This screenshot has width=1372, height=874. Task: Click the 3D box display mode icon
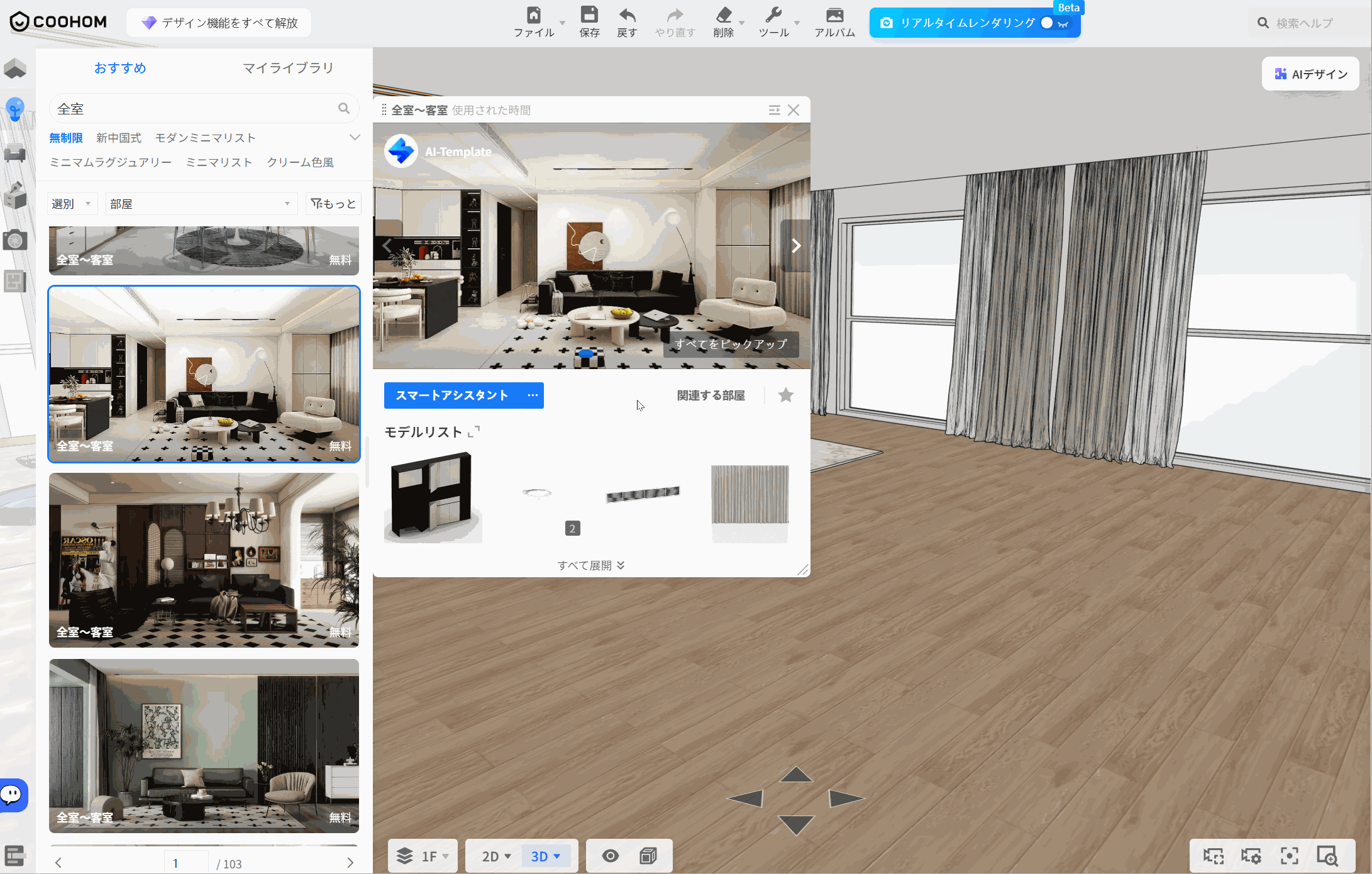point(648,856)
